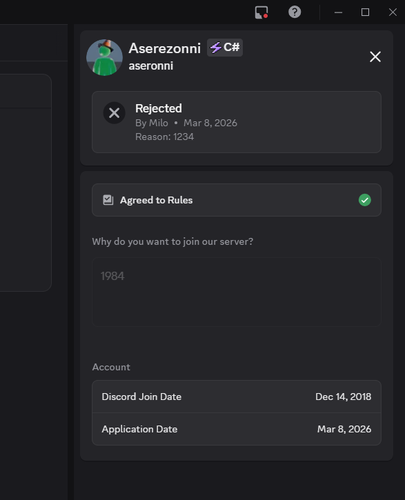
Task: Click the 1984 answer text field
Action: click(237, 292)
